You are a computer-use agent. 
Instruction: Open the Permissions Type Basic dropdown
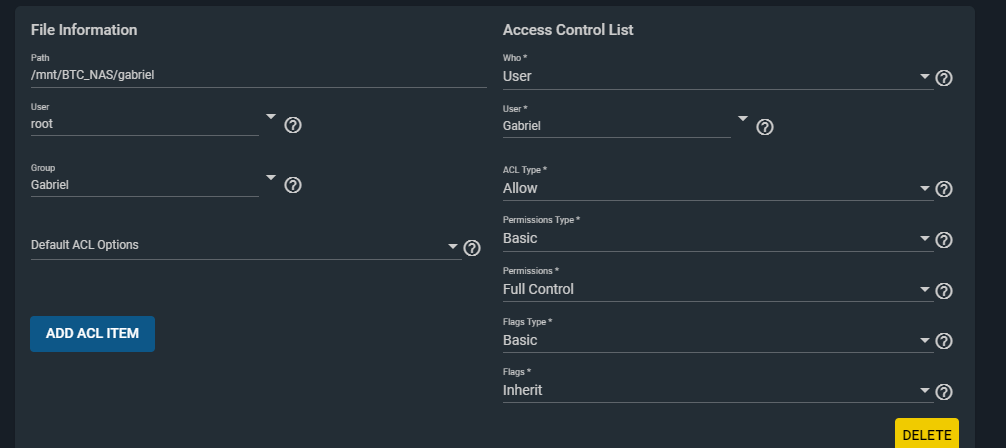(x=718, y=239)
